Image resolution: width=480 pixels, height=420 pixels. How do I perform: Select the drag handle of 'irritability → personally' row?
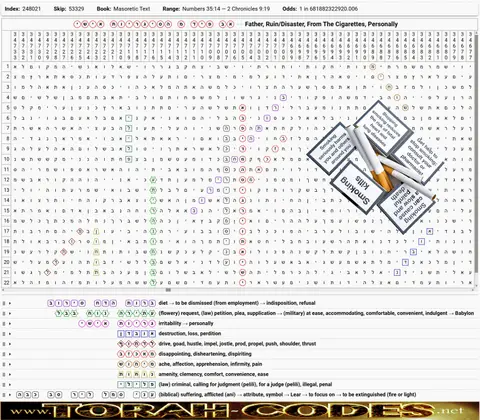(4, 324)
